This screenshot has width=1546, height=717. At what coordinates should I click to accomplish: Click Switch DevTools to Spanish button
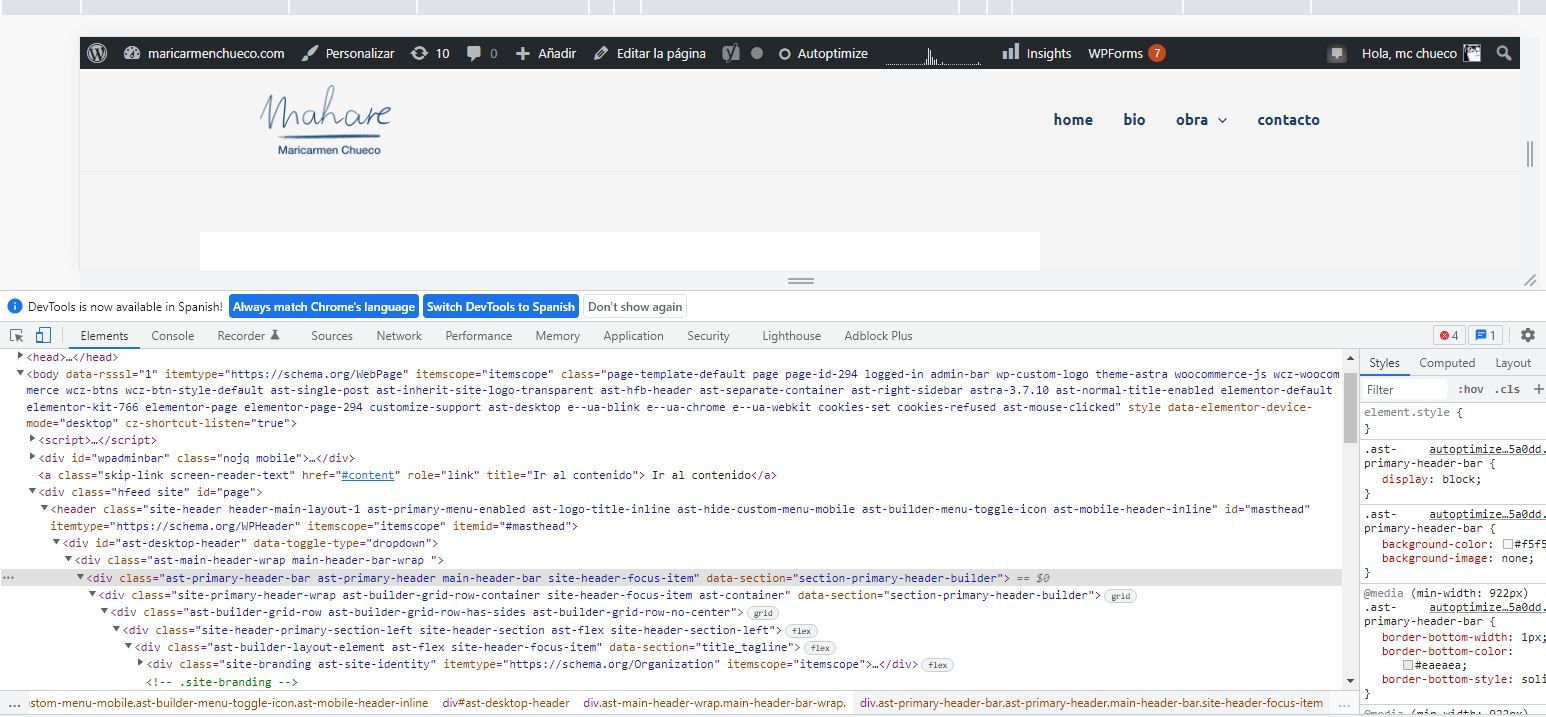pos(500,307)
